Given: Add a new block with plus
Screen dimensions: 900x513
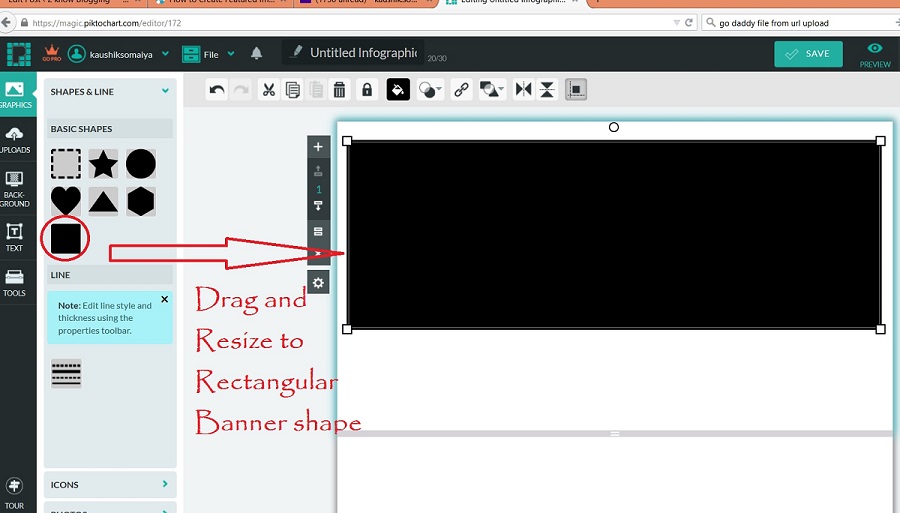Looking at the screenshot, I should point(318,147).
